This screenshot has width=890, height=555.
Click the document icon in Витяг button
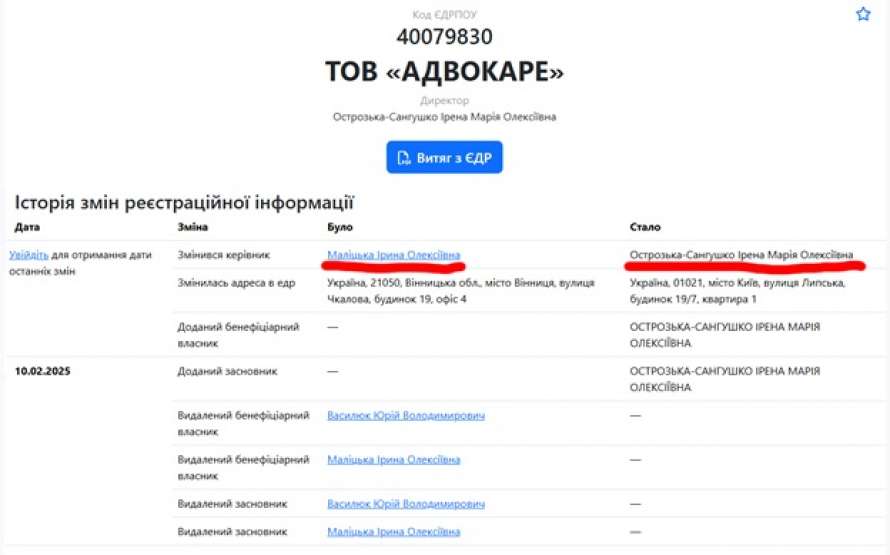(404, 158)
